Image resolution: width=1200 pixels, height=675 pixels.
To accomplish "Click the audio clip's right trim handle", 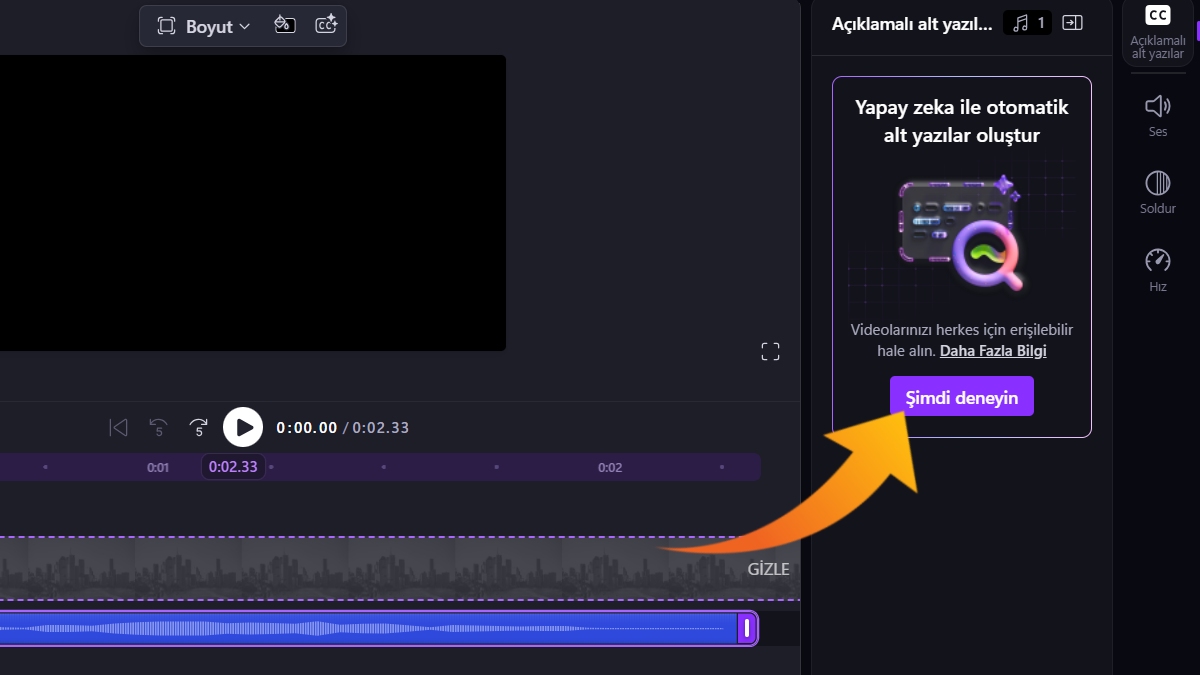I will pos(746,628).
